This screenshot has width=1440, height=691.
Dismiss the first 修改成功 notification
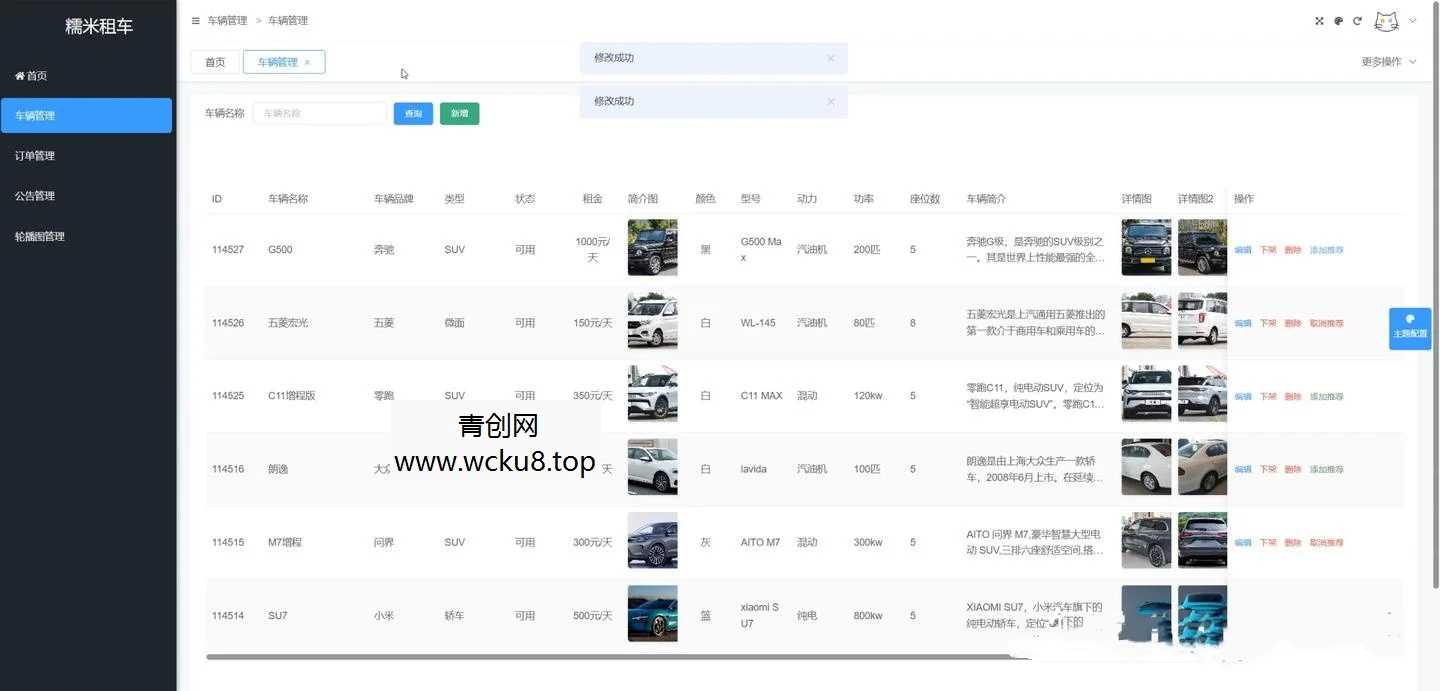[830, 57]
